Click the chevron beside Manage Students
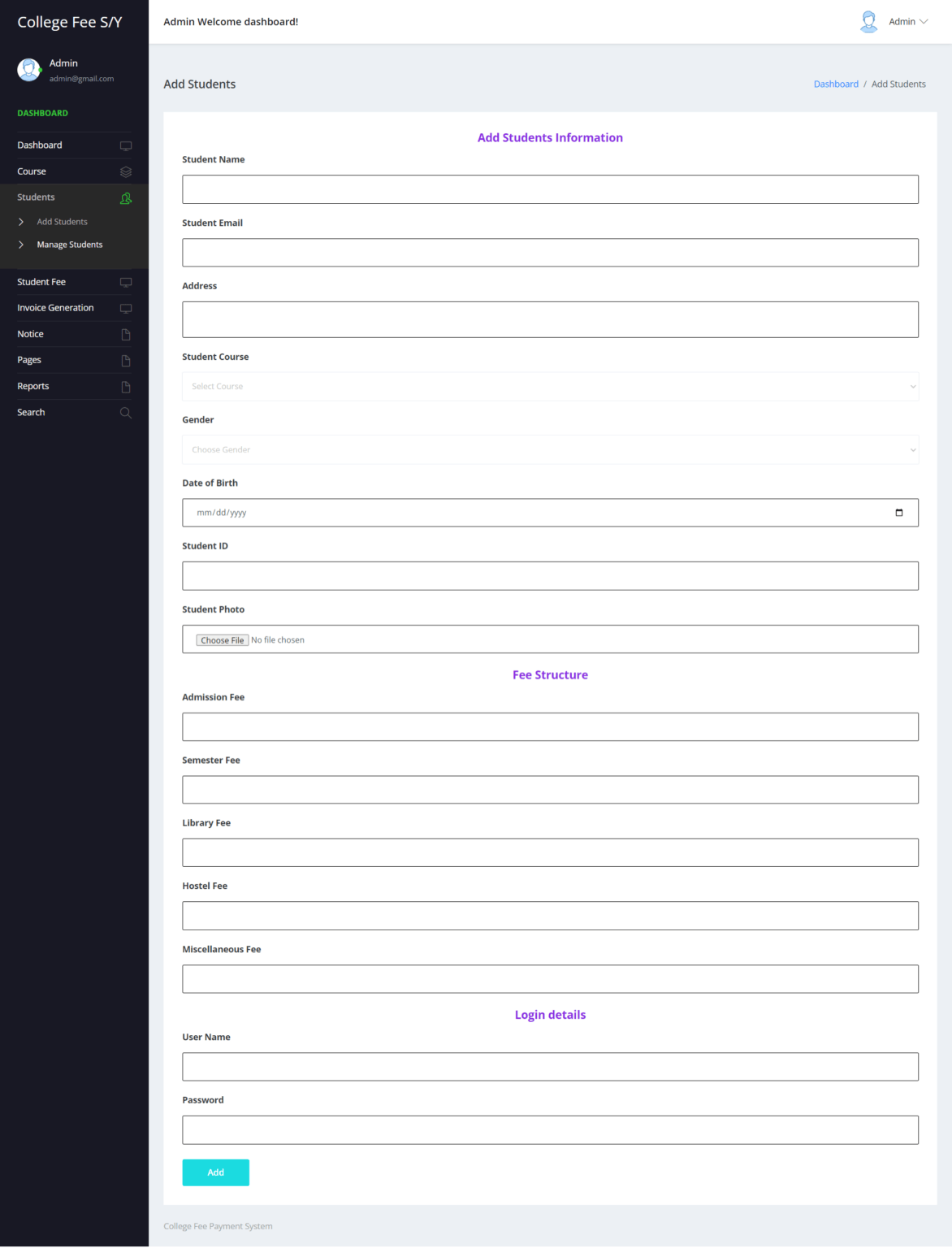Screen dimensions: 952x1248 [21, 244]
